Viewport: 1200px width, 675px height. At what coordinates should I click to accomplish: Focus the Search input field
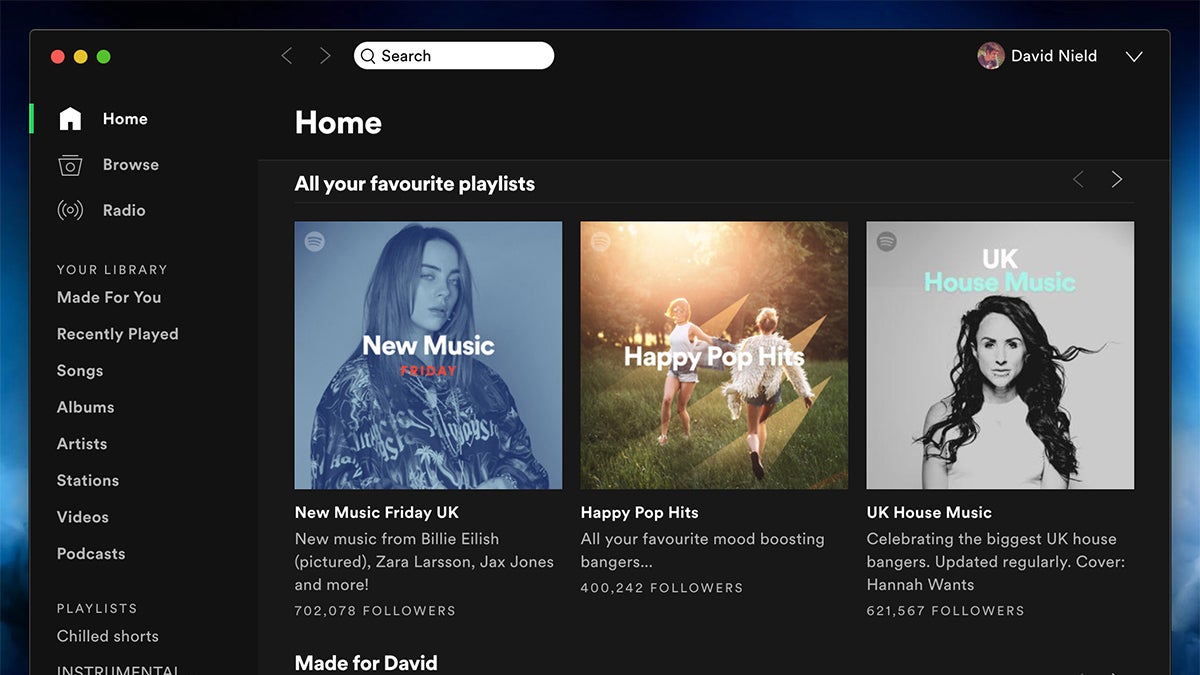point(460,56)
